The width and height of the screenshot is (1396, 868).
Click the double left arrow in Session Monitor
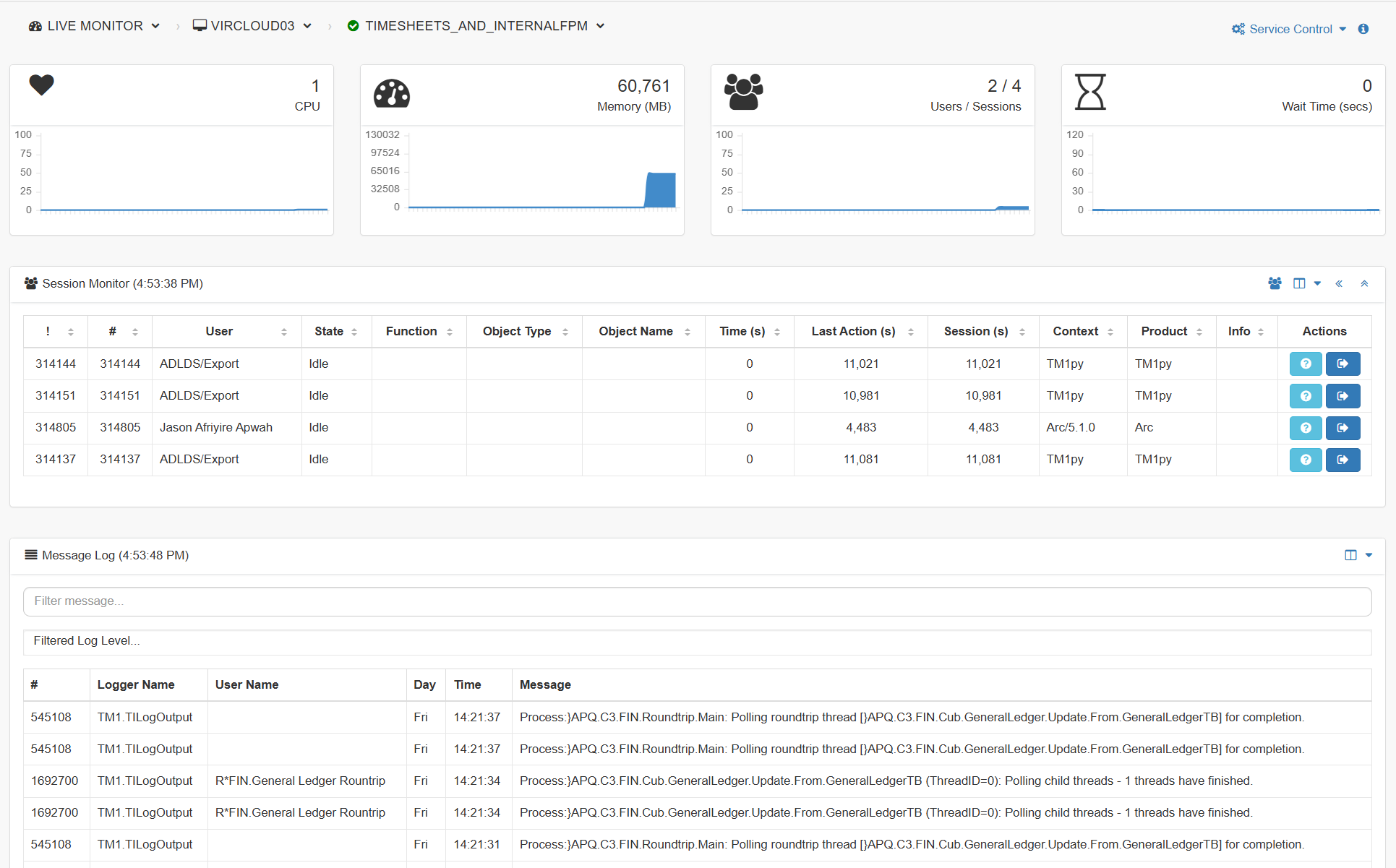(1339, 283)
